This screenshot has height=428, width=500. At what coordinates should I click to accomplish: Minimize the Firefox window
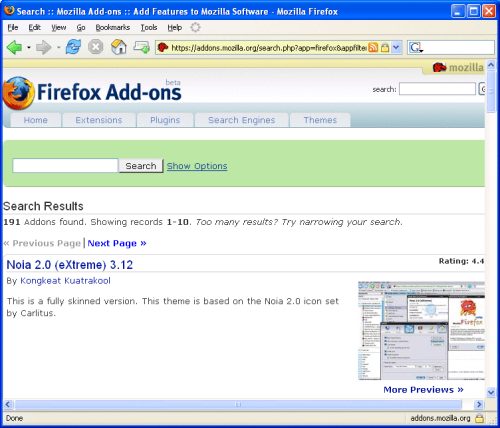[x=458, y=11]
